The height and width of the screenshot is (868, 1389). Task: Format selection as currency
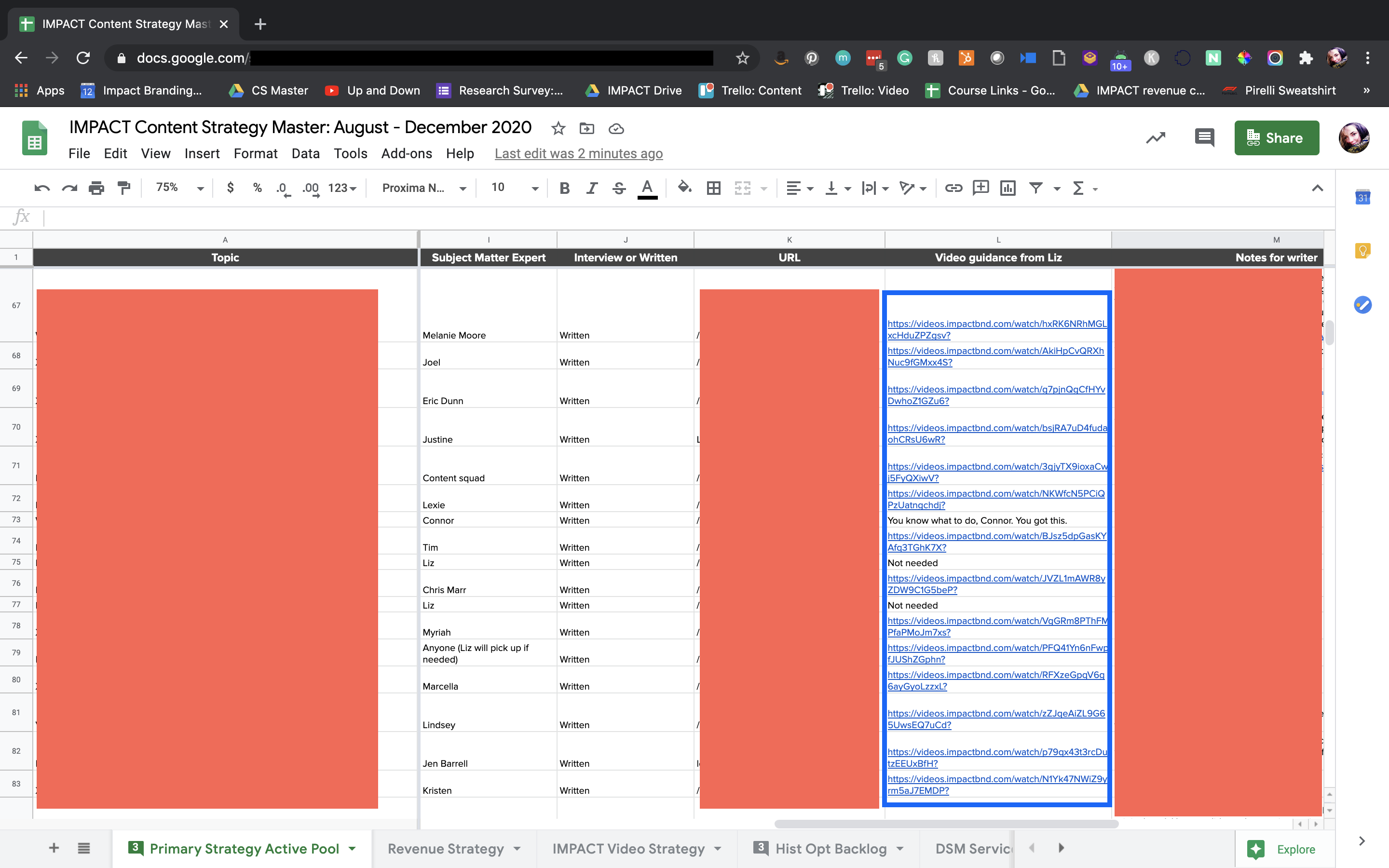pyautogui.click(x=230, y=188)
